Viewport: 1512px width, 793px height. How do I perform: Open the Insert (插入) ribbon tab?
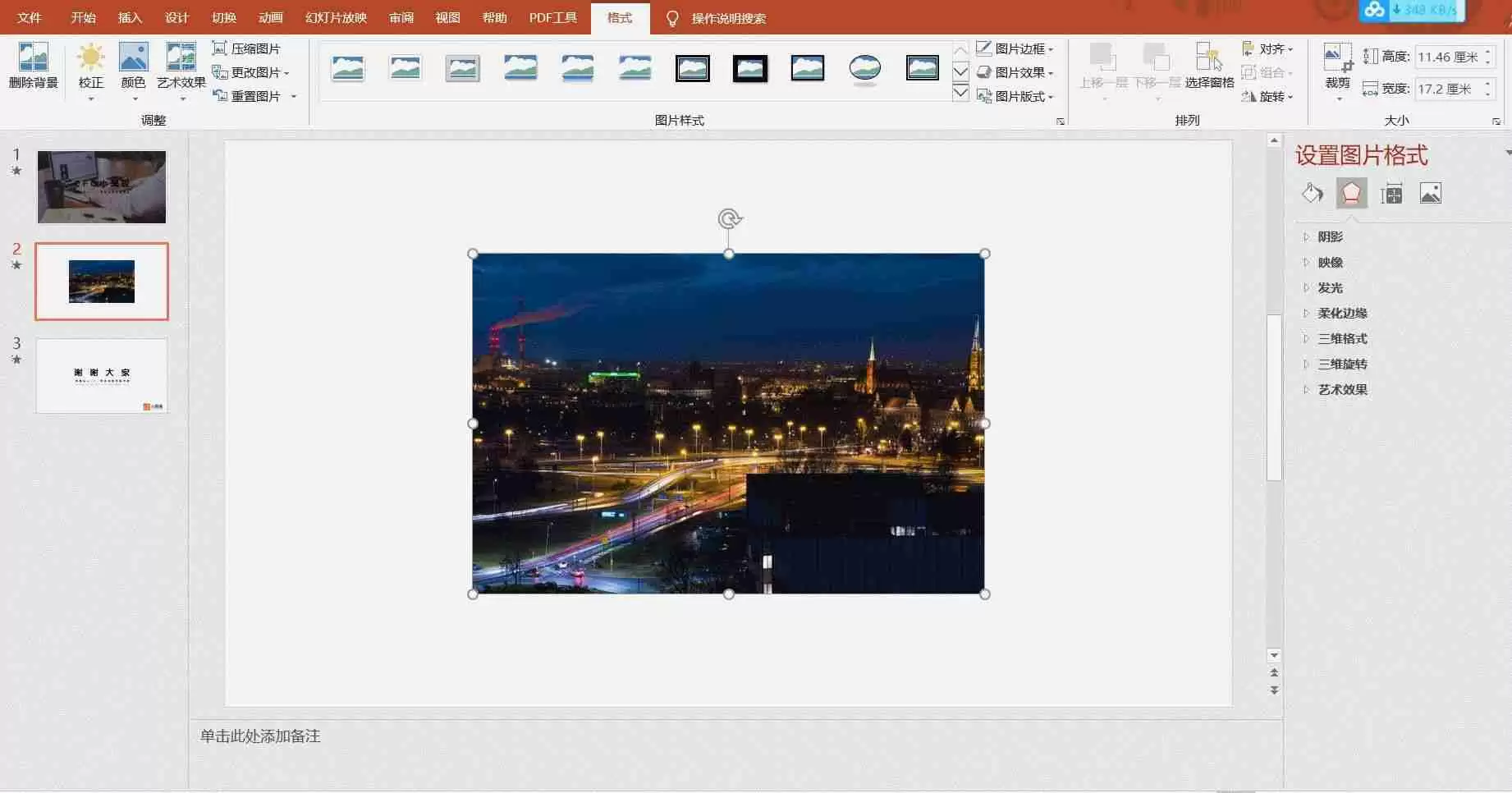point(130,18)
